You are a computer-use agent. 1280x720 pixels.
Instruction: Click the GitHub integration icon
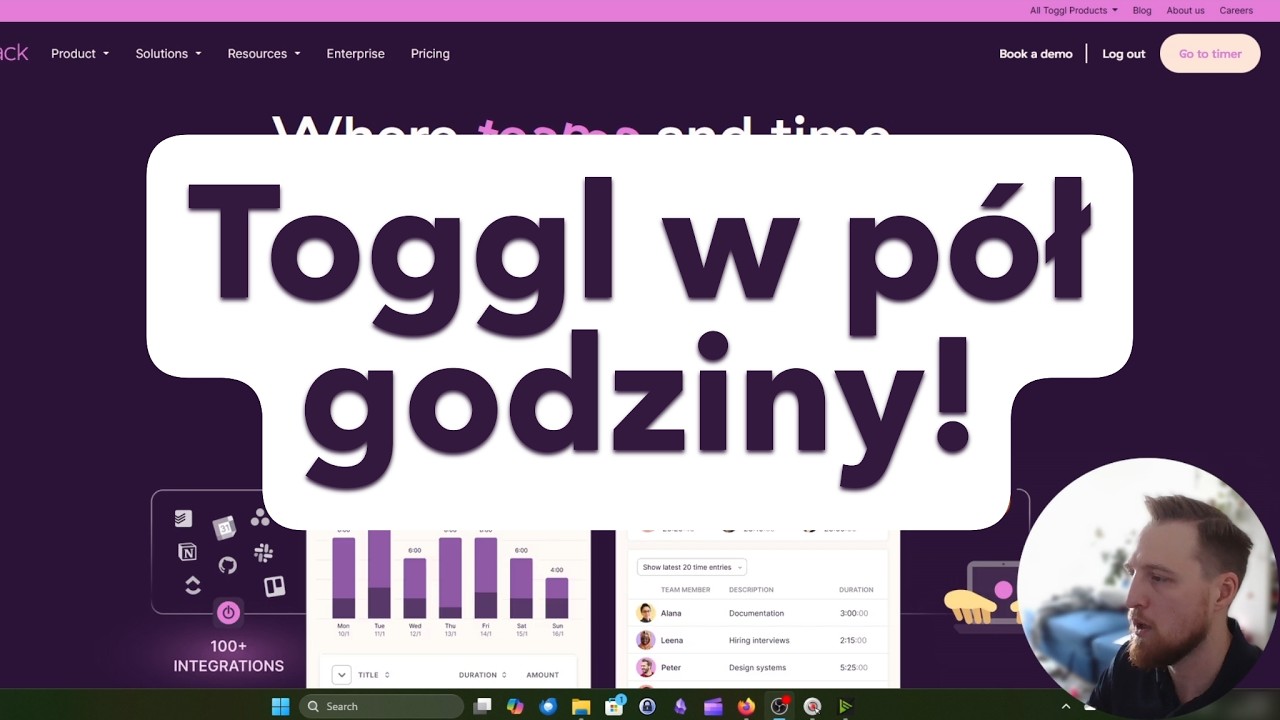click(227, 565)
